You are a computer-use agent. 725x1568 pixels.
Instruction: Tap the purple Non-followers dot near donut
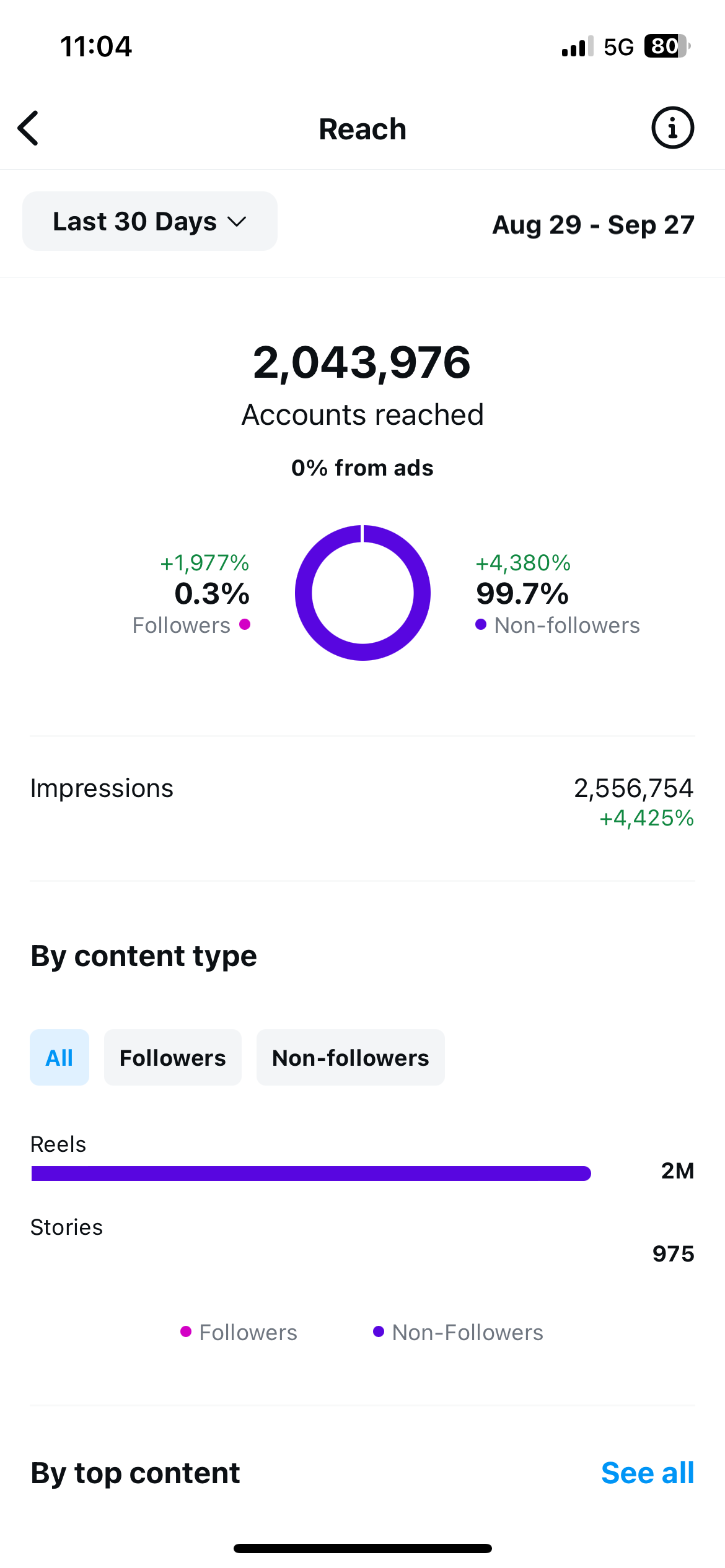tap(481, 624)
